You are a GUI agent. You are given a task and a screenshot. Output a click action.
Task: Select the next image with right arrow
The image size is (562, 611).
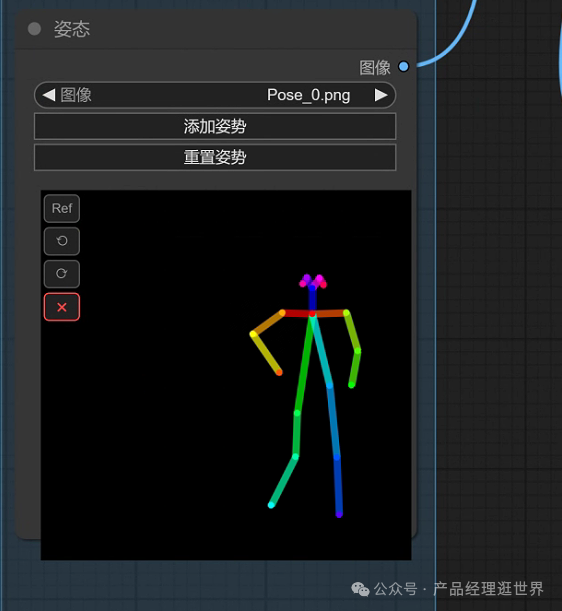[381, 95]
